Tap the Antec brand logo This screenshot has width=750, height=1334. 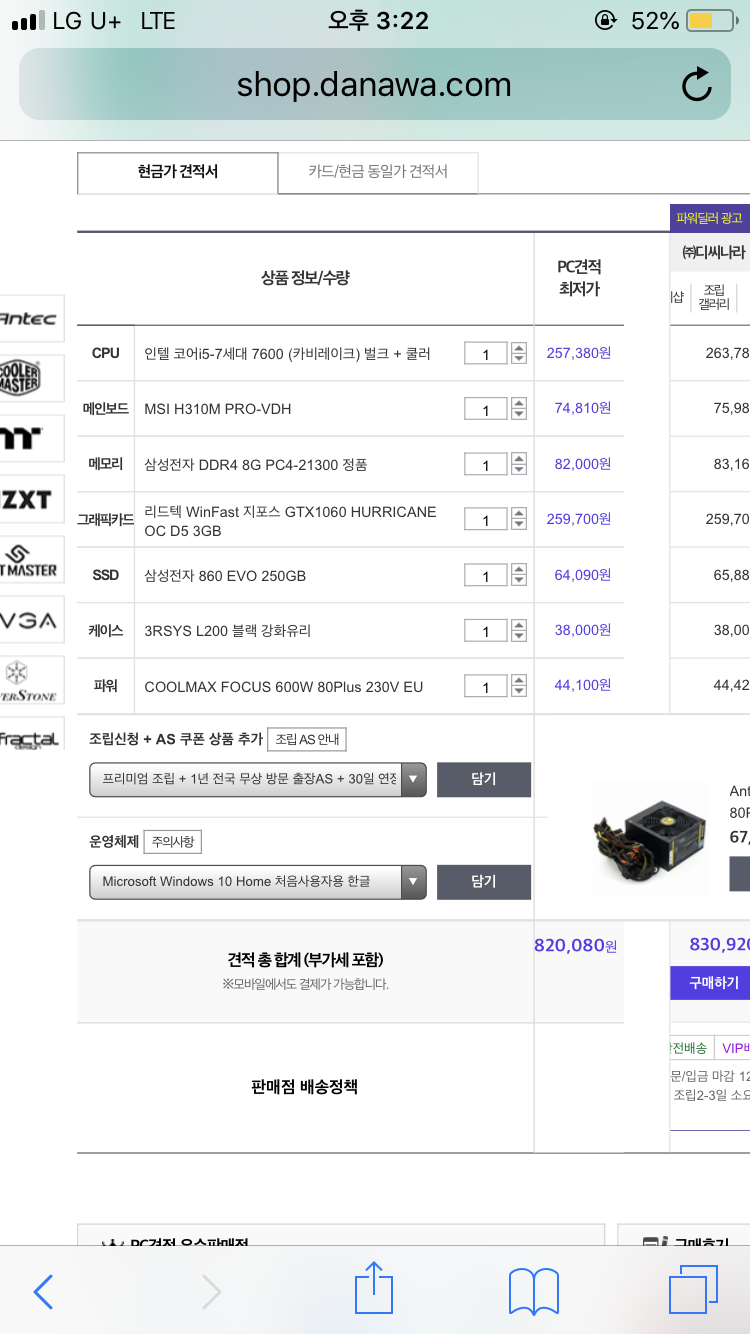30,319
